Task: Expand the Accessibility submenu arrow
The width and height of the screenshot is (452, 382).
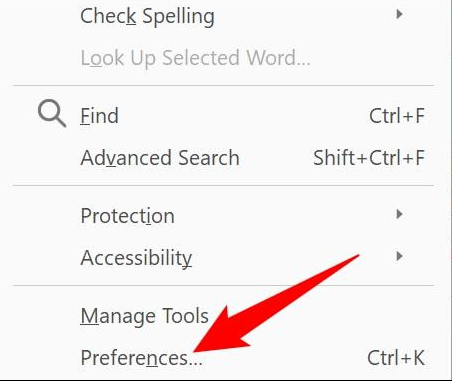Action: tap(399, 256)
